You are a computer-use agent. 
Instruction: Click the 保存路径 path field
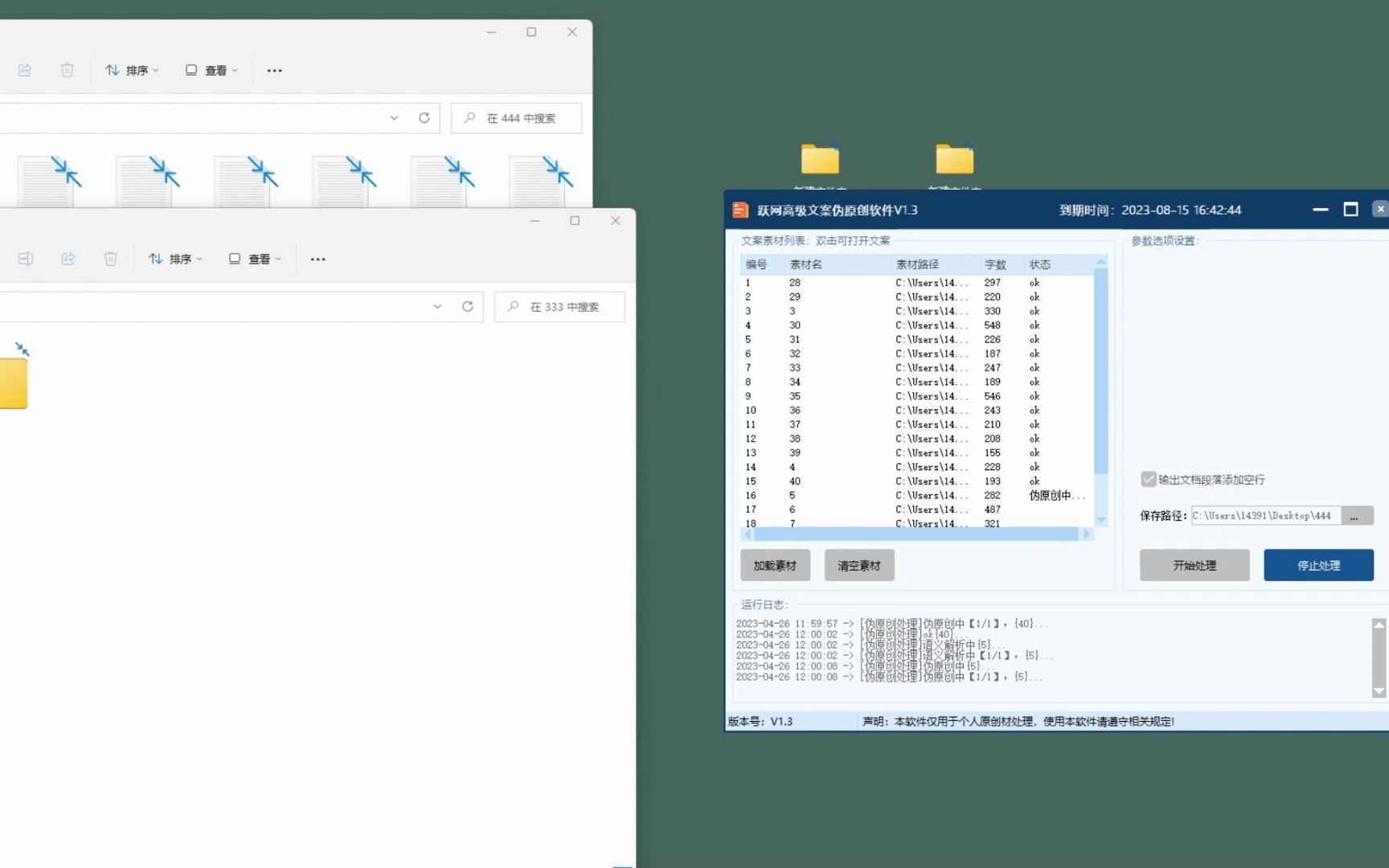(1266, 516)
